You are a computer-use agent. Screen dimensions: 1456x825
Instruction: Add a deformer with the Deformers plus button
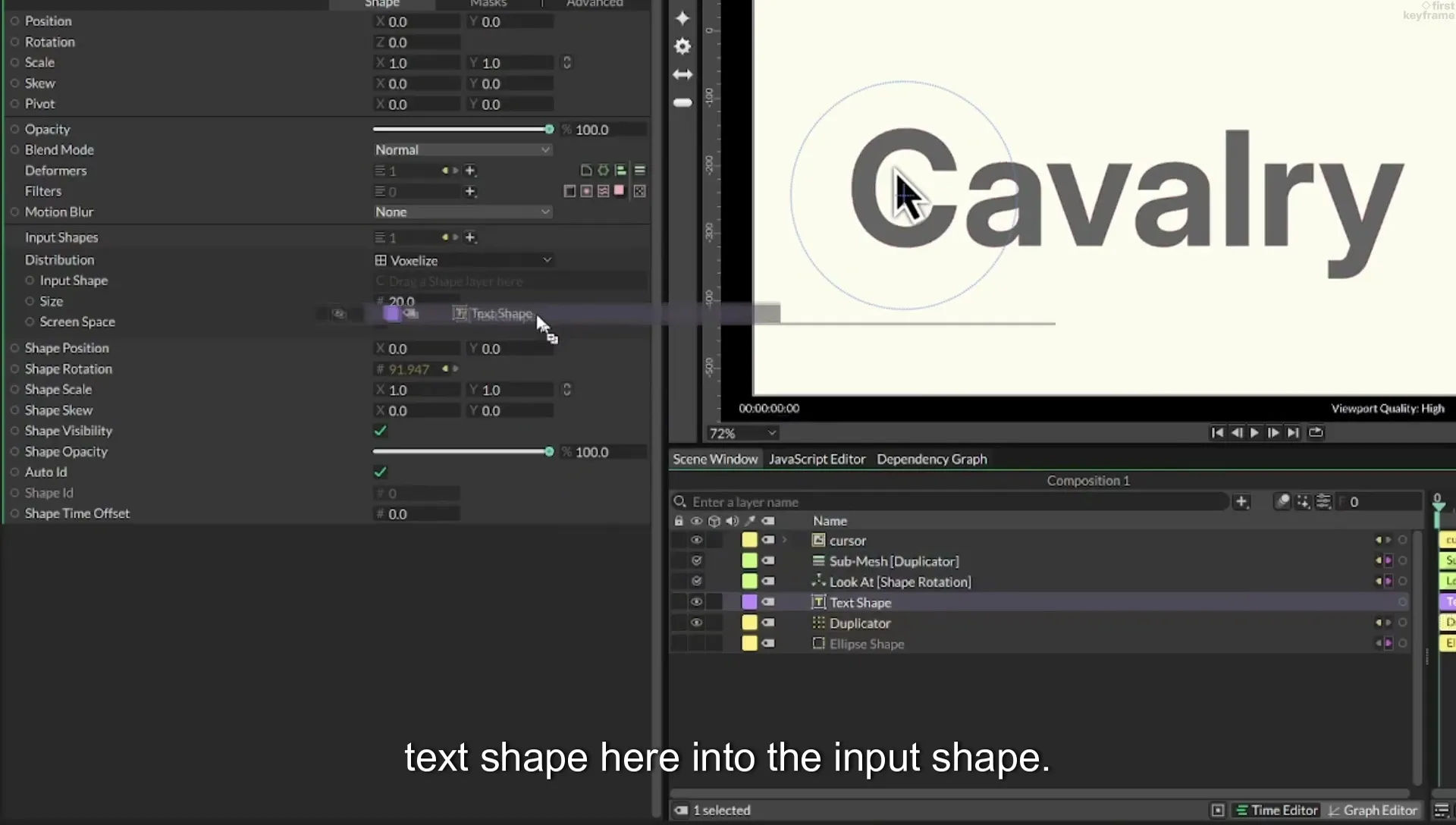[x=470, y=171]
